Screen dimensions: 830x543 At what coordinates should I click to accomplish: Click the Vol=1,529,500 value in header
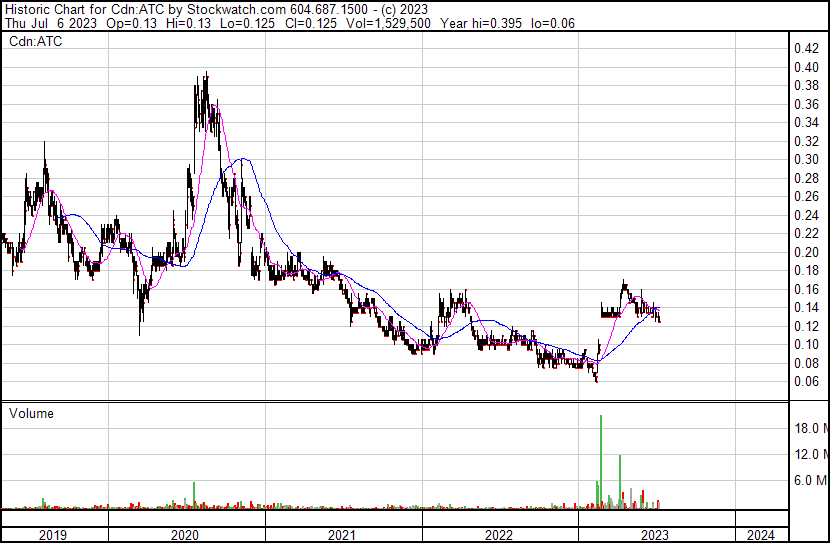[385, 22]
